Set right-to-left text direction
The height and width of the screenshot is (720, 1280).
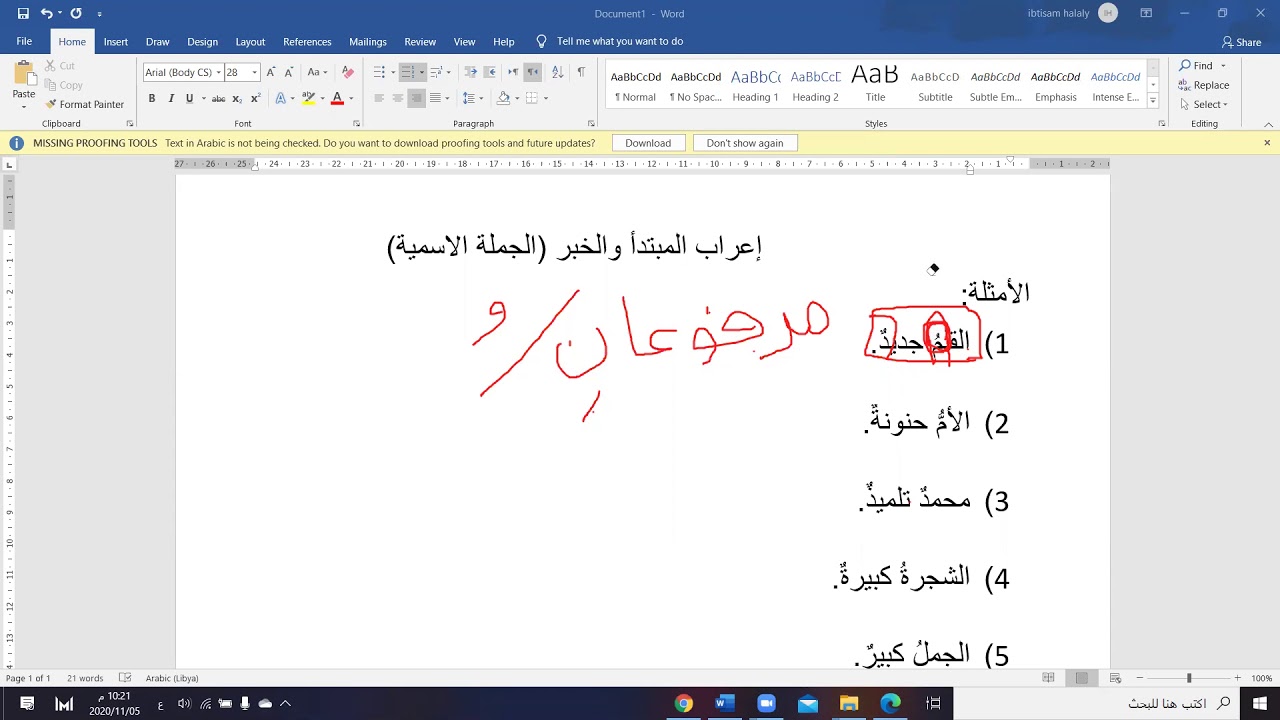pos(533,72)
